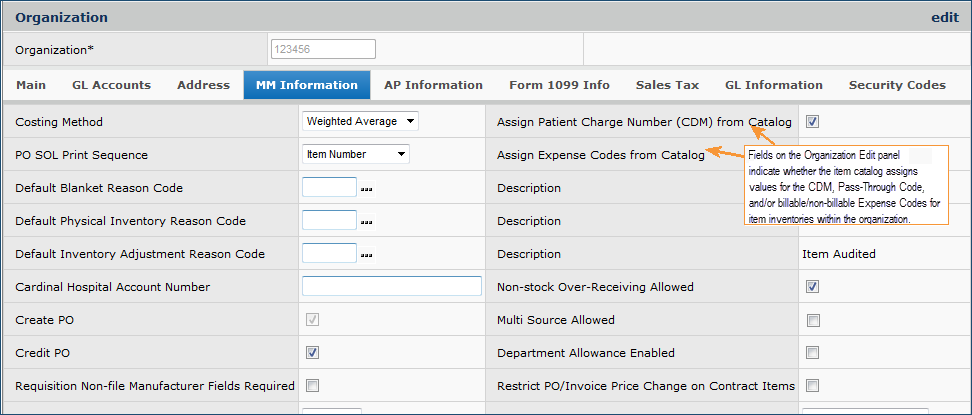This screenshot has height=415, width=972.
Task: Expand PO SOL Print Sequence dropdown
Action: tap(355, 154)
